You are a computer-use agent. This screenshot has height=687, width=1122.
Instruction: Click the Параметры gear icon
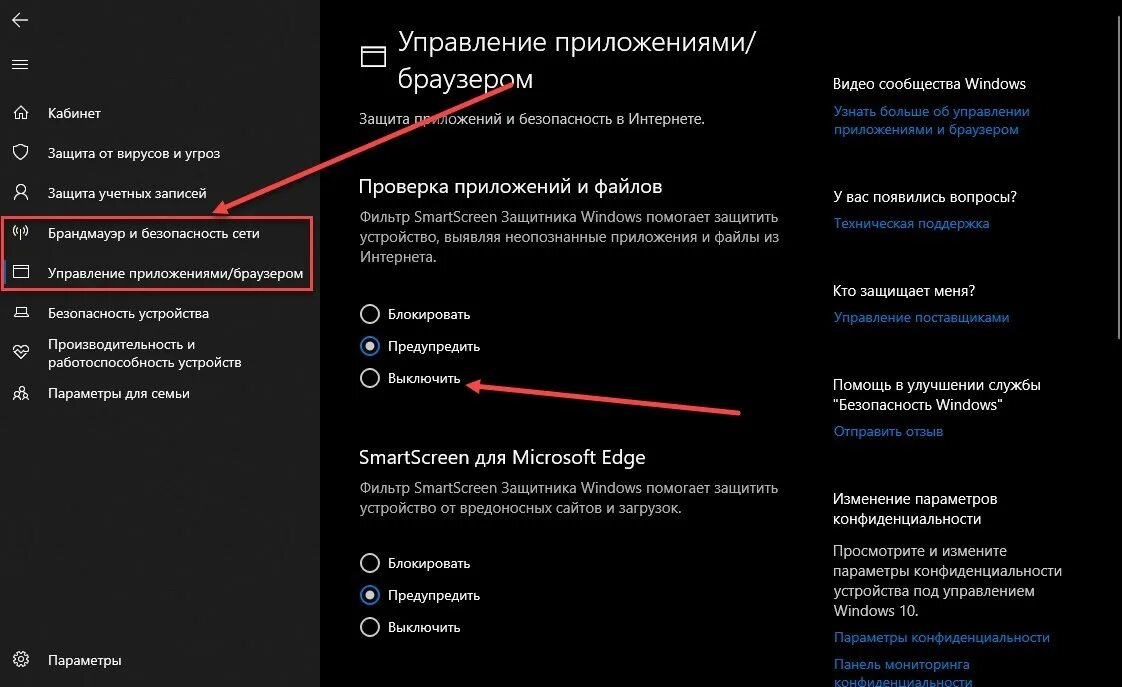[20, 660]
